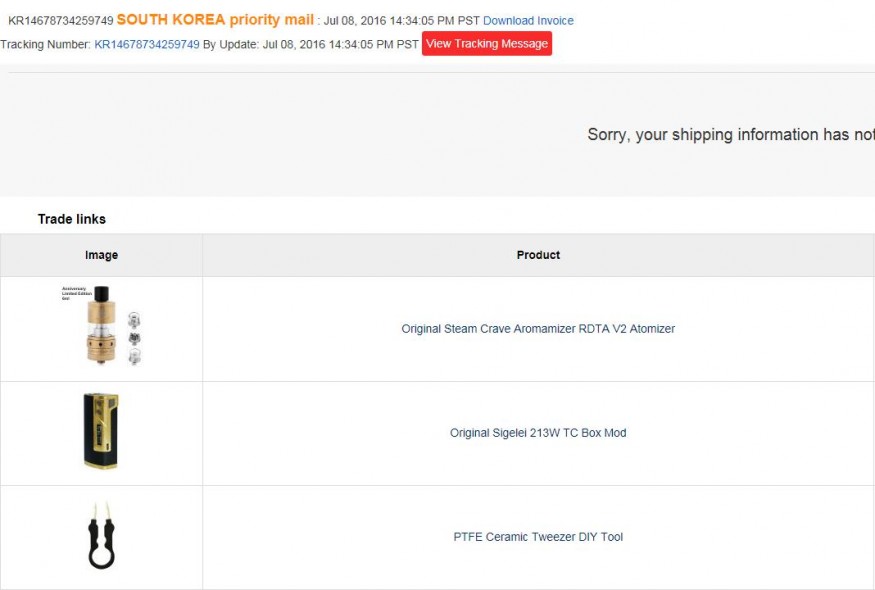Open the gold Aromamizer atomizer product image
The width and height of the screenshot is (875, 590).
(99, 326)
